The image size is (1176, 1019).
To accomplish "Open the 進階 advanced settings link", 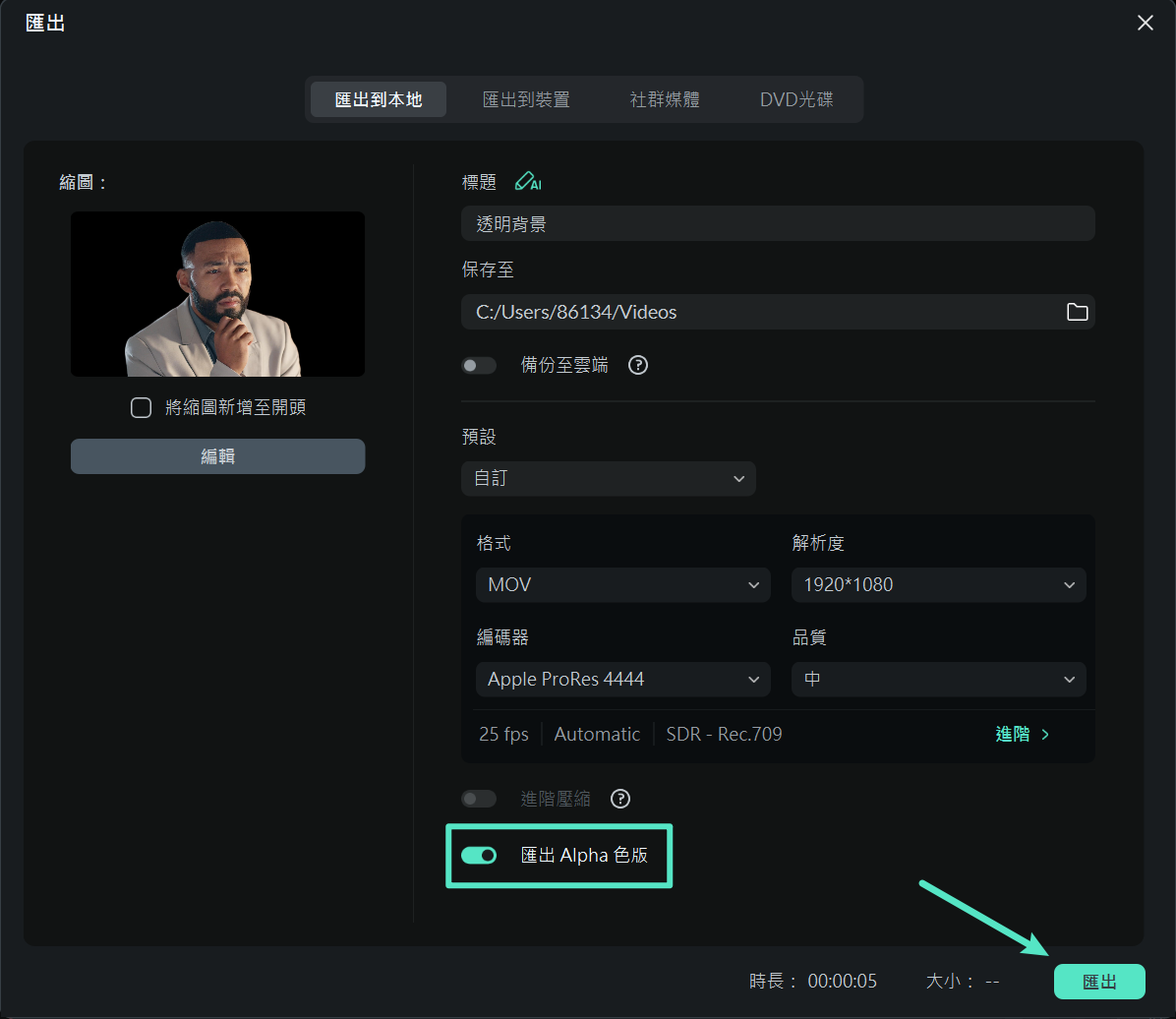I will point(1023,734).
